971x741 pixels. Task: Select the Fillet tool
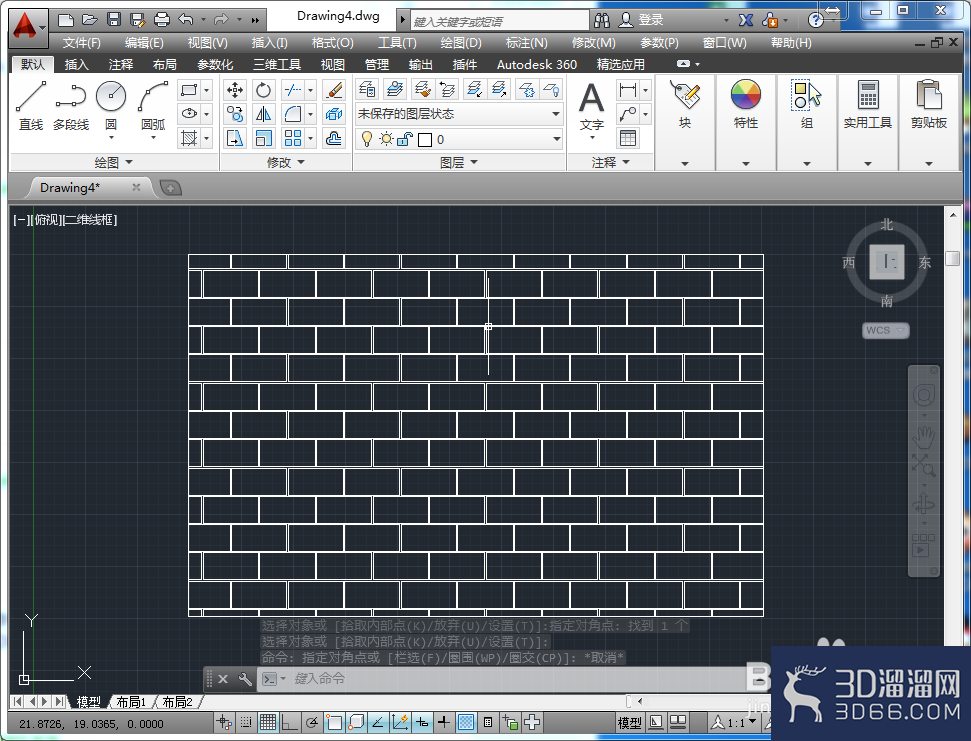click(292, 114)
